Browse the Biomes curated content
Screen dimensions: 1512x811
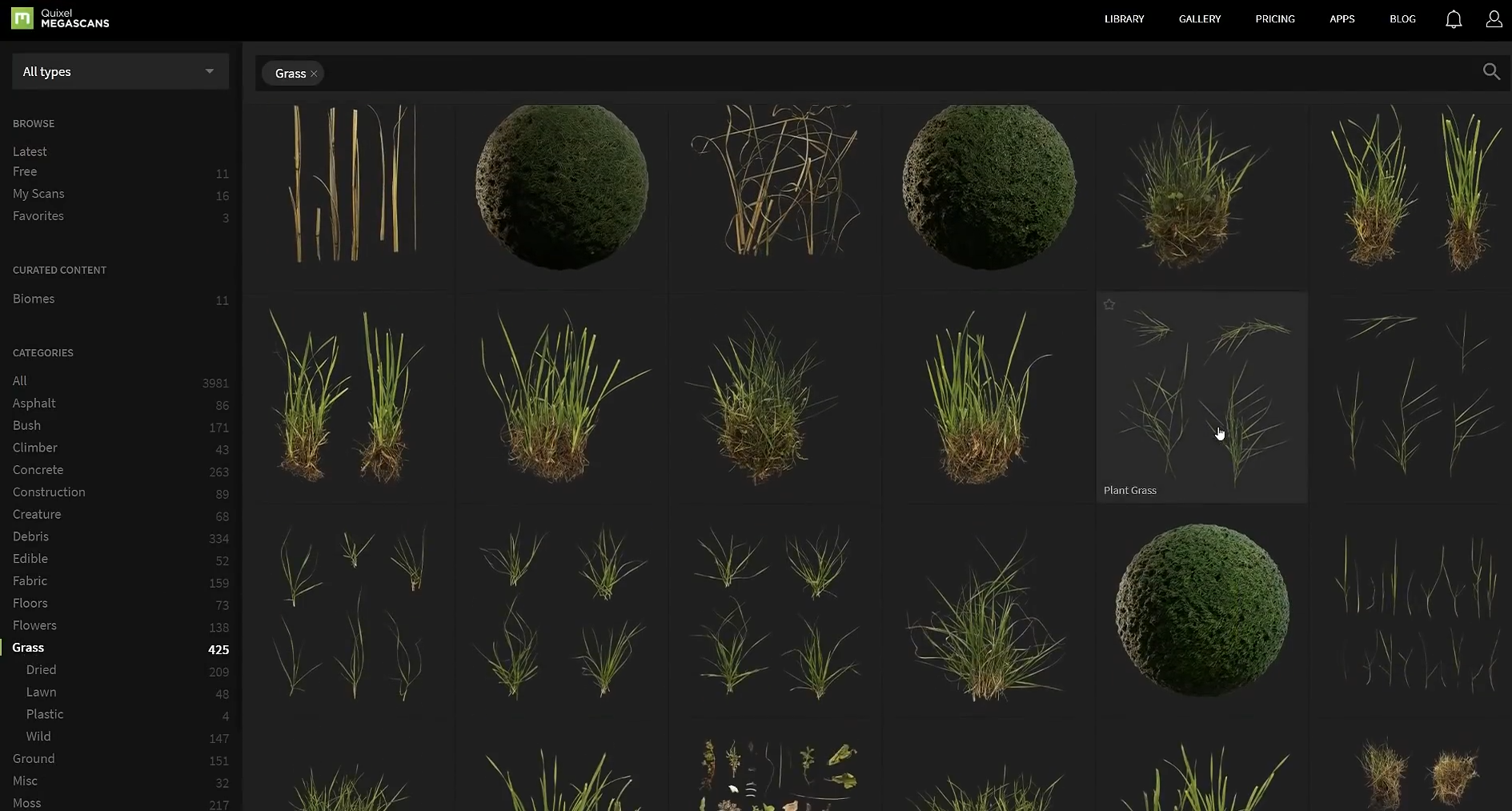[34, 299]
